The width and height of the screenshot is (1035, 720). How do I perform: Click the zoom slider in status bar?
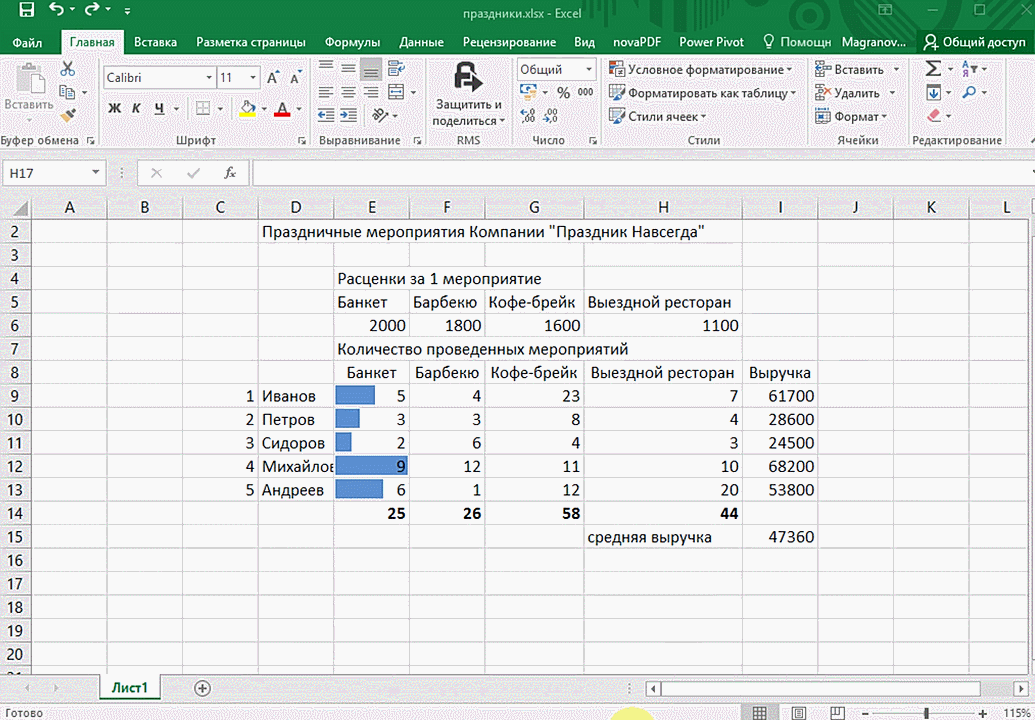point(926,712)
